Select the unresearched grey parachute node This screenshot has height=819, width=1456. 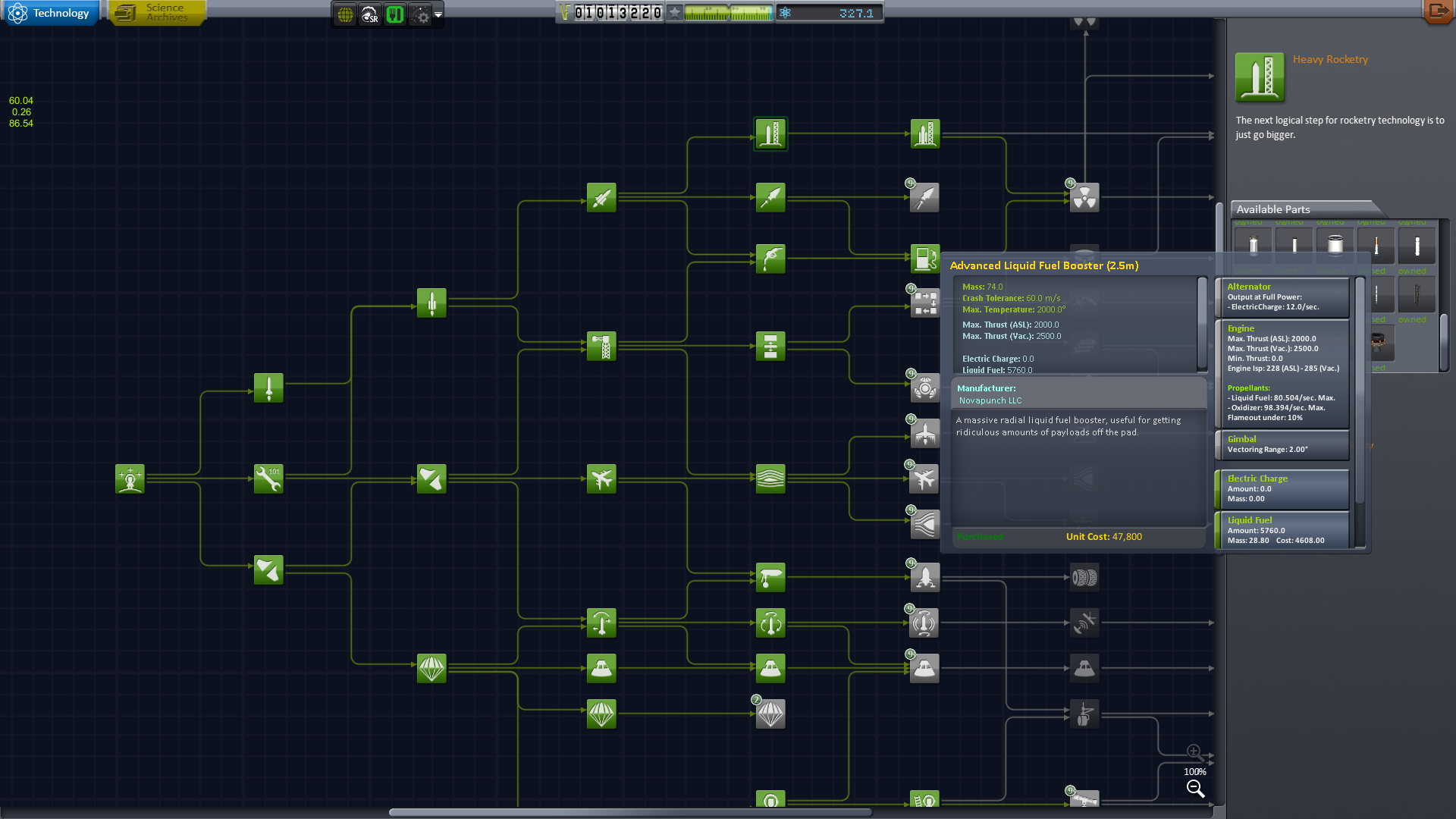pyautogui.click(x=770, y=714)
